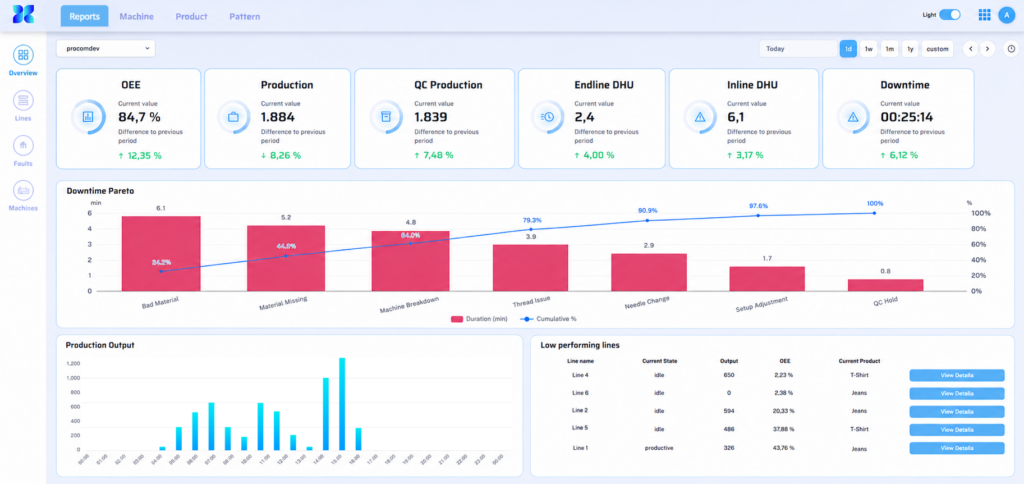
Task: Click the Bad Material Pareto bar
Action: pos(161,253)
